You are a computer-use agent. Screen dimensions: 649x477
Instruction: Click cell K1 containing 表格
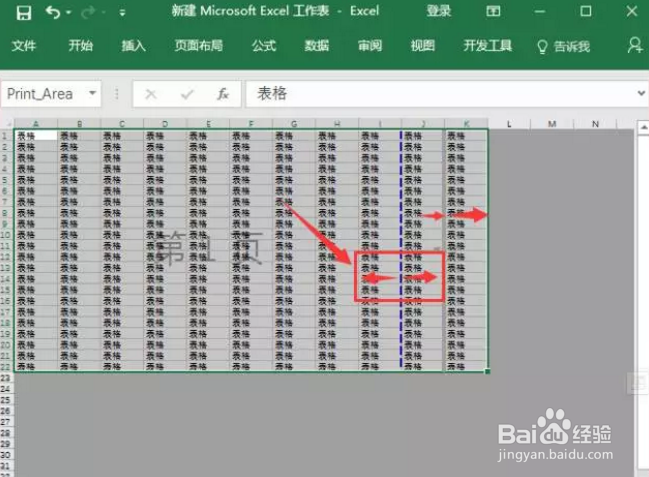click(x=466, y=135)
